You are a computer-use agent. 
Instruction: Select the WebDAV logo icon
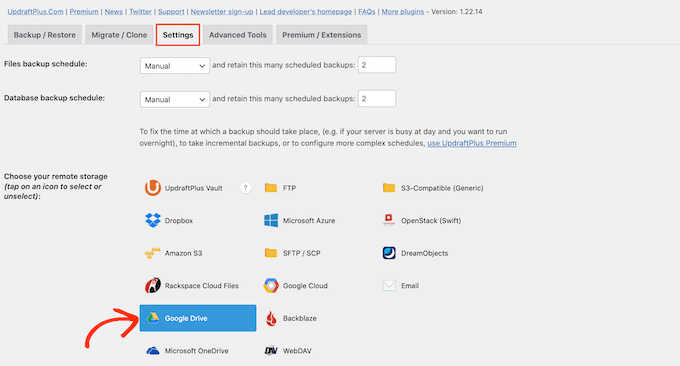pyautogui.click(x=271, y=350)
